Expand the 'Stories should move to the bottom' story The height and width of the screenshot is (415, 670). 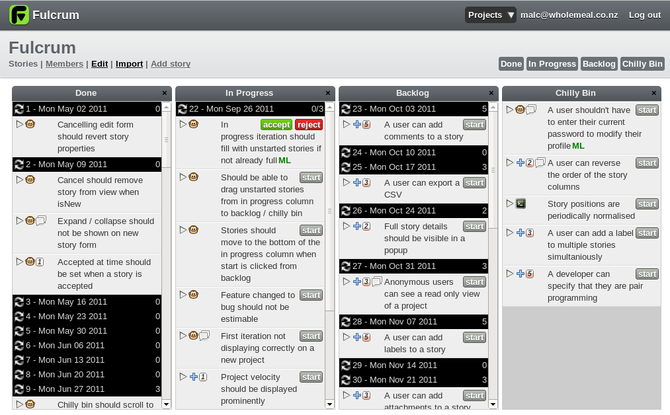(182, 230)
